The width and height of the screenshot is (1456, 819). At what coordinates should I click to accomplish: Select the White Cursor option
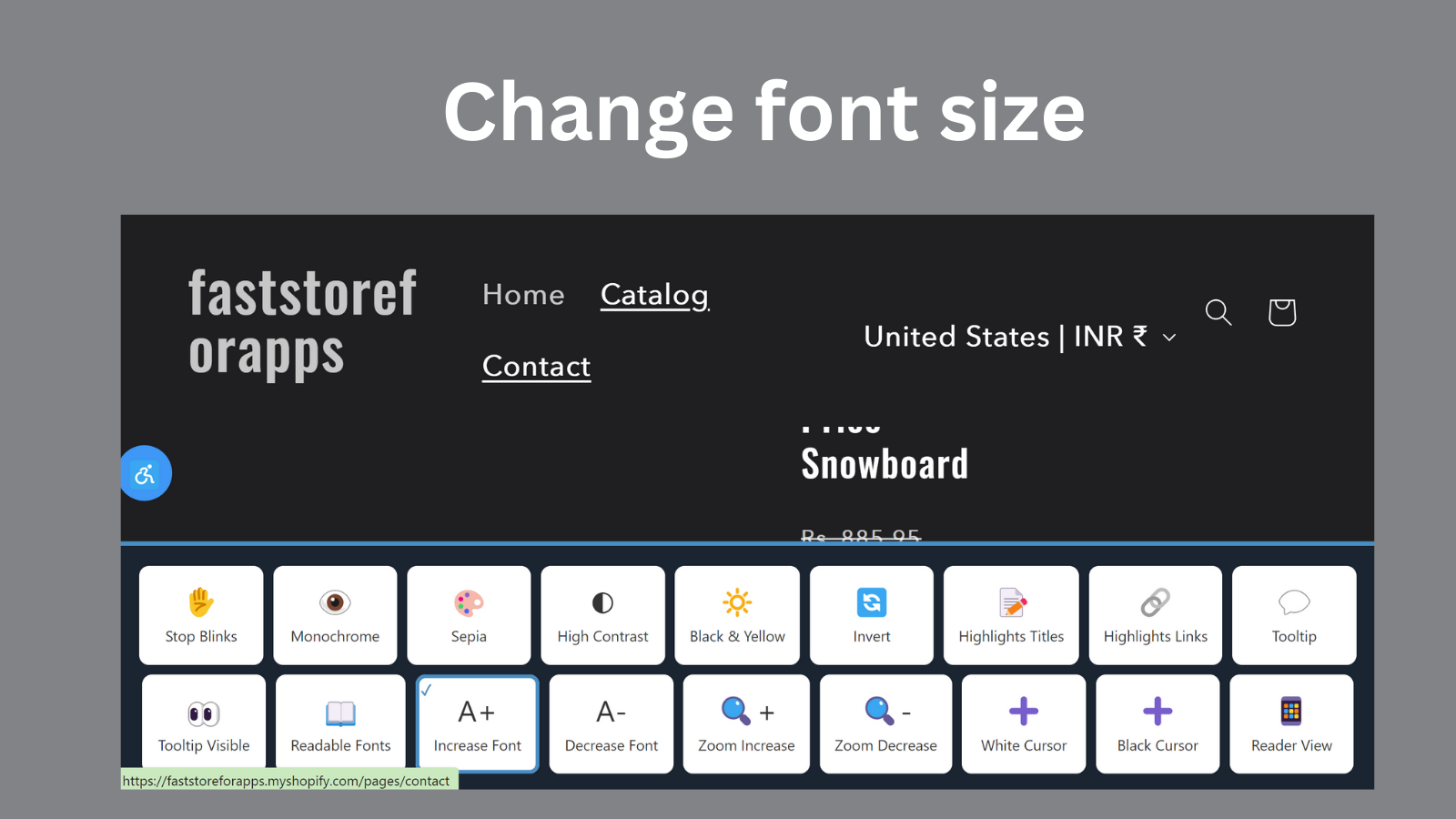click(1024, 724)
